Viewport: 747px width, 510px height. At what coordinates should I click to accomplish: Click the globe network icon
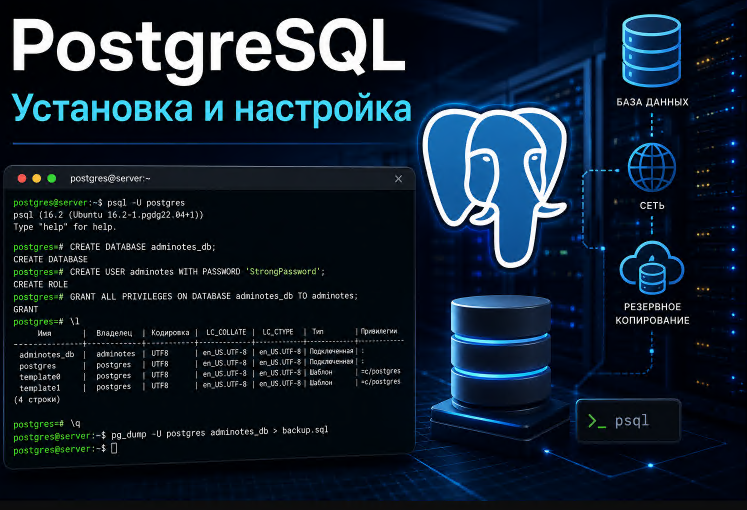click(x=651, y=167)
